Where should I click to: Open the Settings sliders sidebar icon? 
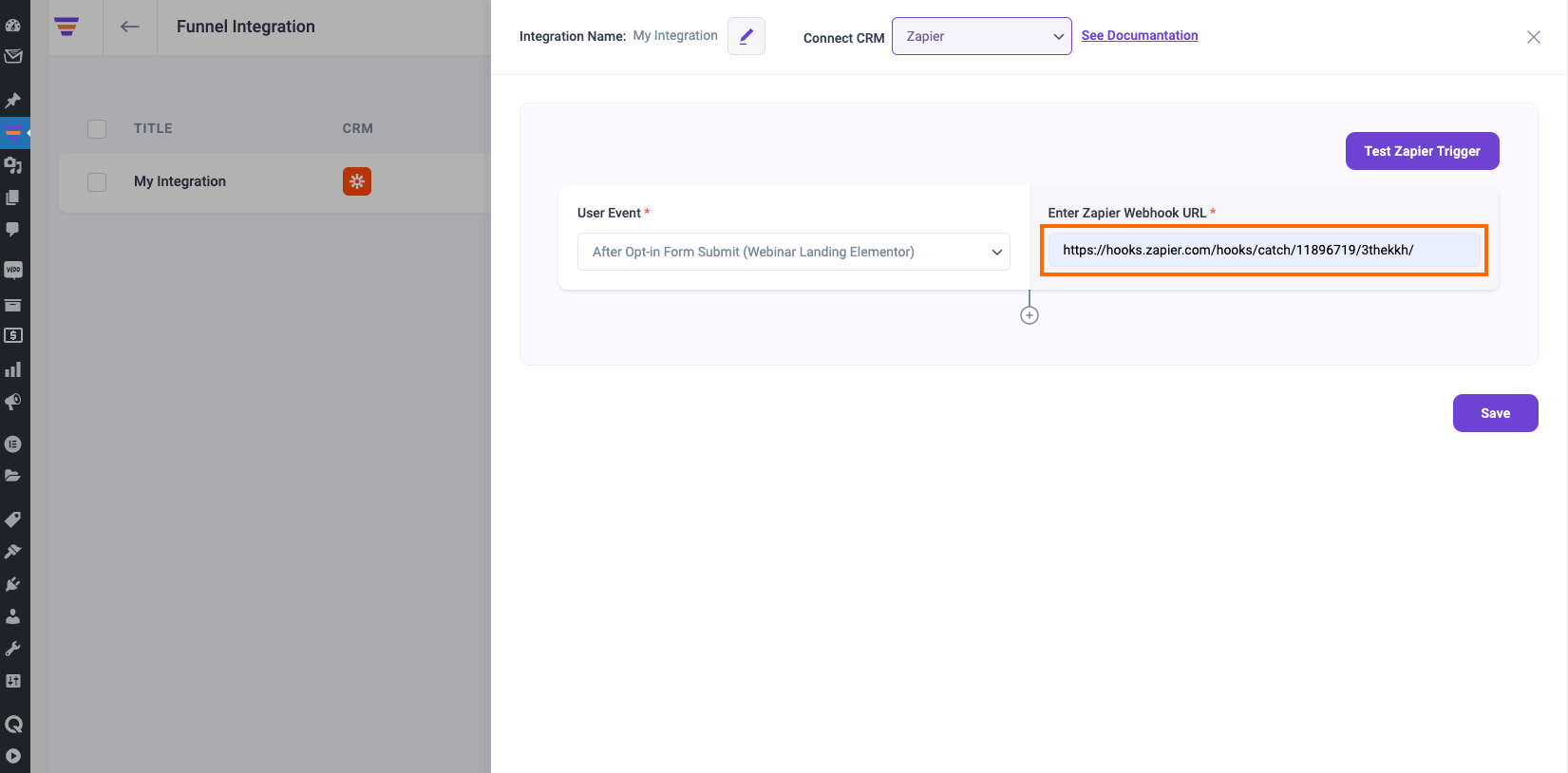pos(13,681)
